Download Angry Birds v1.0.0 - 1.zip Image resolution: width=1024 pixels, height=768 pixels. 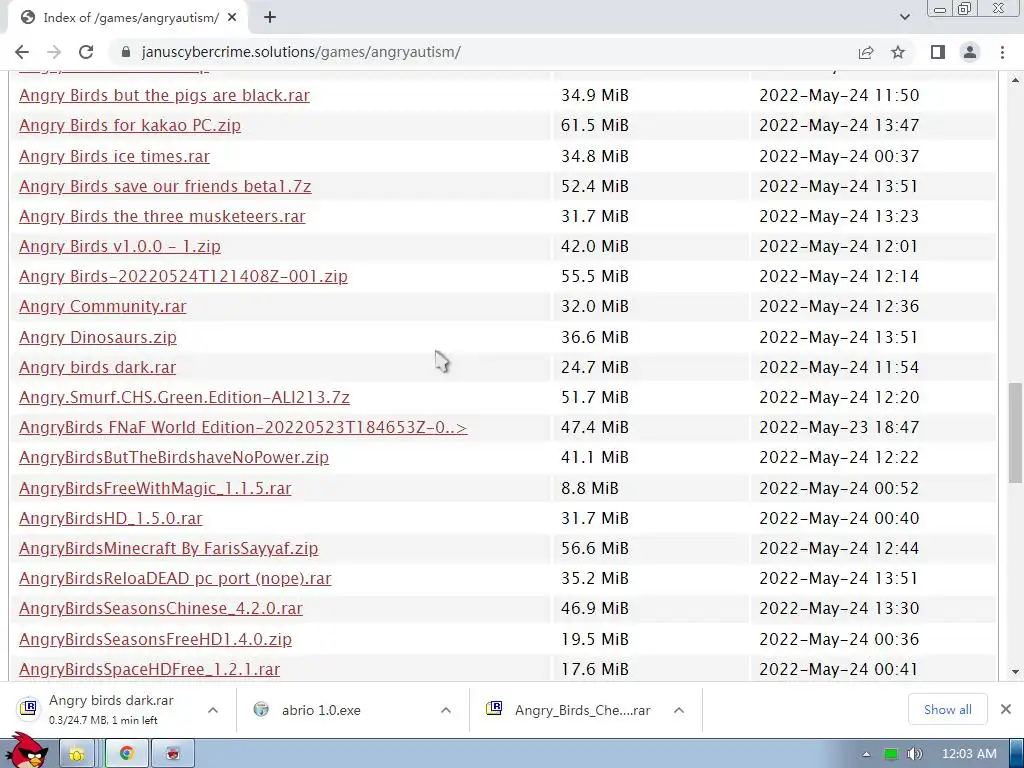click(120, 247)
